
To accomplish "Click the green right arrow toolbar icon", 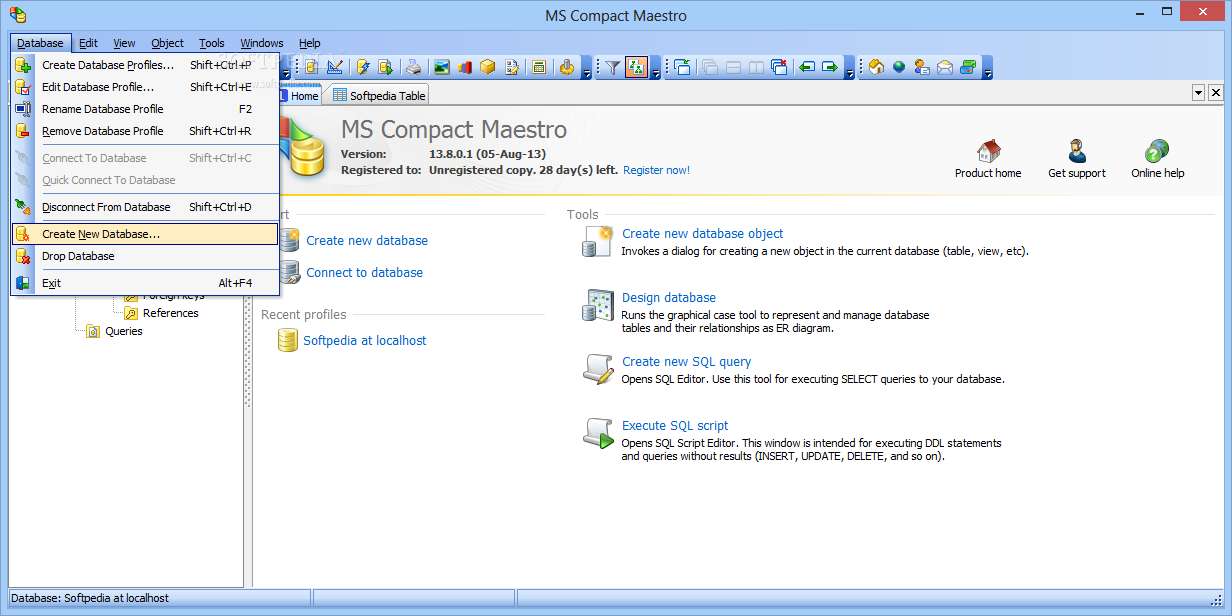I will [830, 67].
